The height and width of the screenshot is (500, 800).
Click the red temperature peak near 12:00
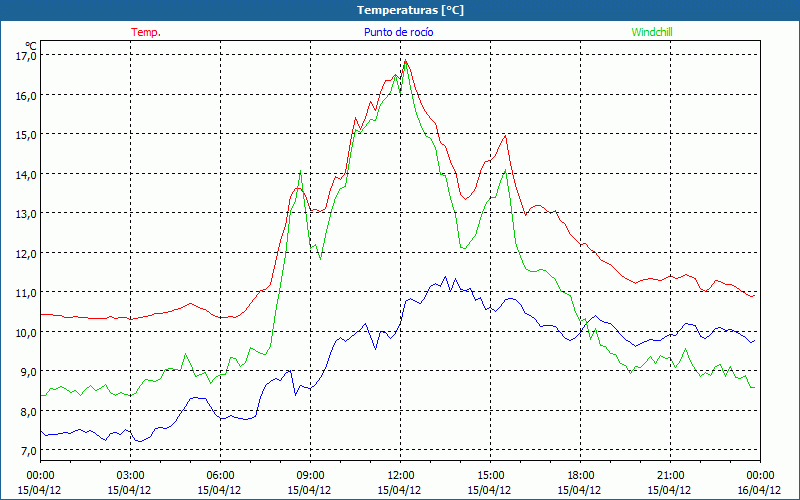(406, 61)
